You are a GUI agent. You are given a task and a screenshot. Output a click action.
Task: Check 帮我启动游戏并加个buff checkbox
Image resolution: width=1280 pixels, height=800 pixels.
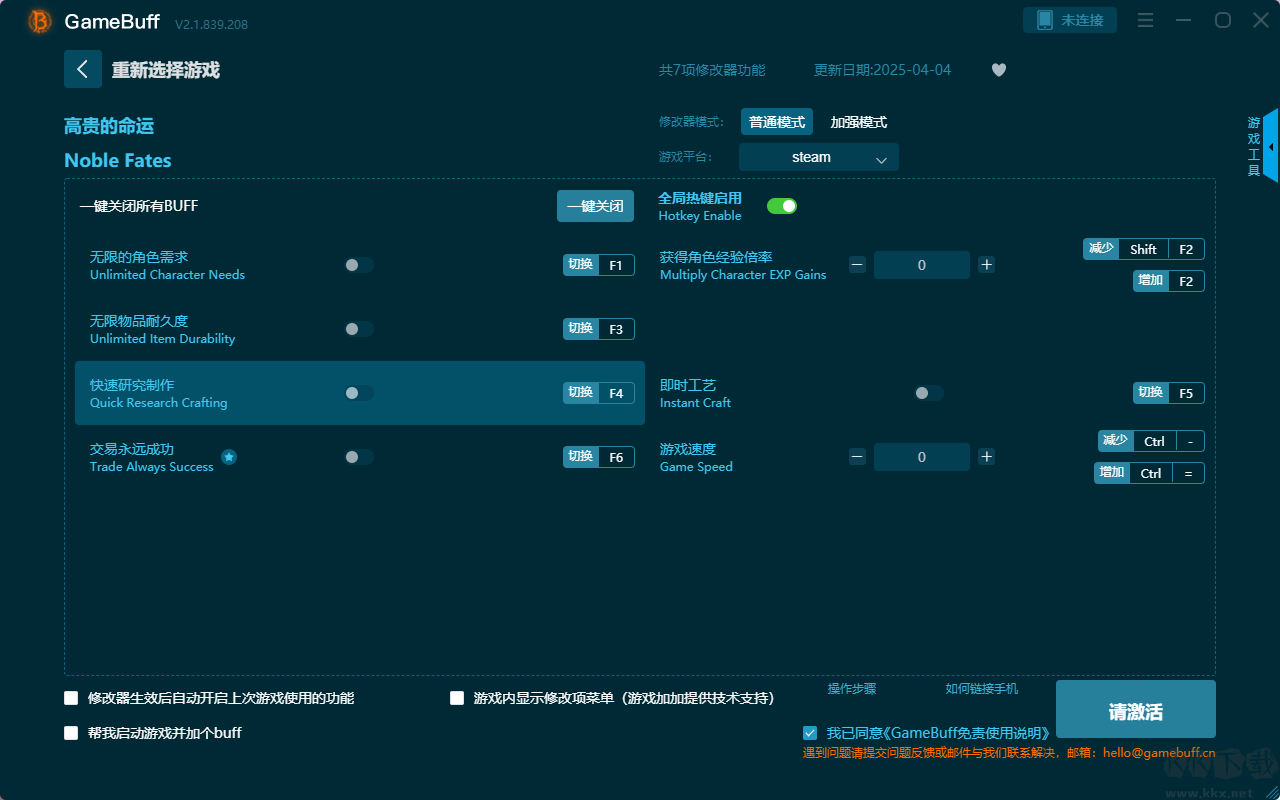click(71, 733)
